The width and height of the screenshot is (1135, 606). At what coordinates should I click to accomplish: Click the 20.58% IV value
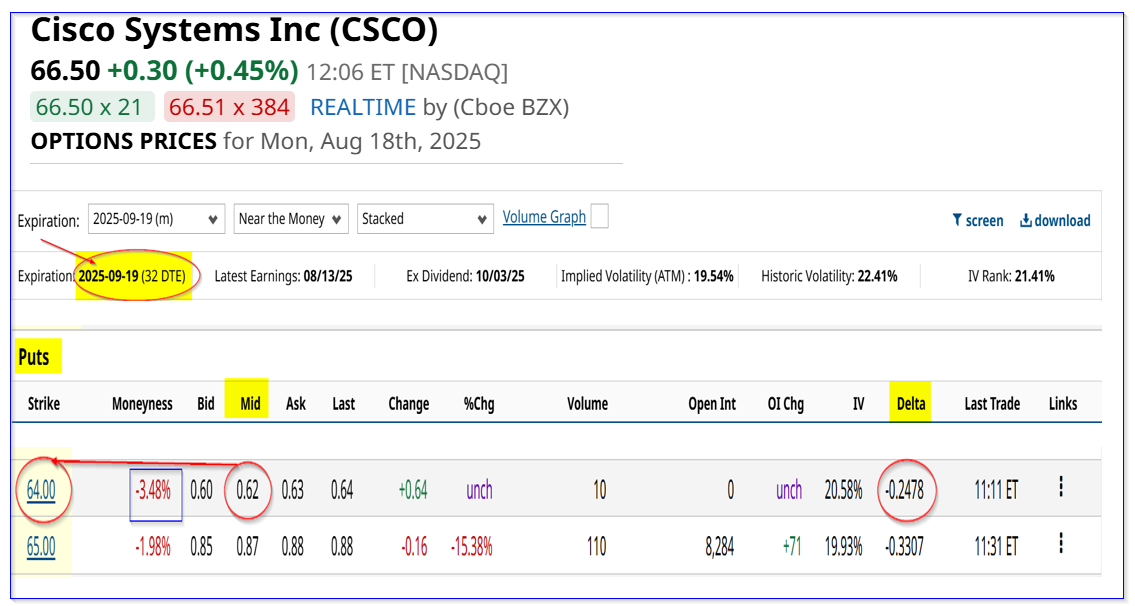click(x=843, y=490)
